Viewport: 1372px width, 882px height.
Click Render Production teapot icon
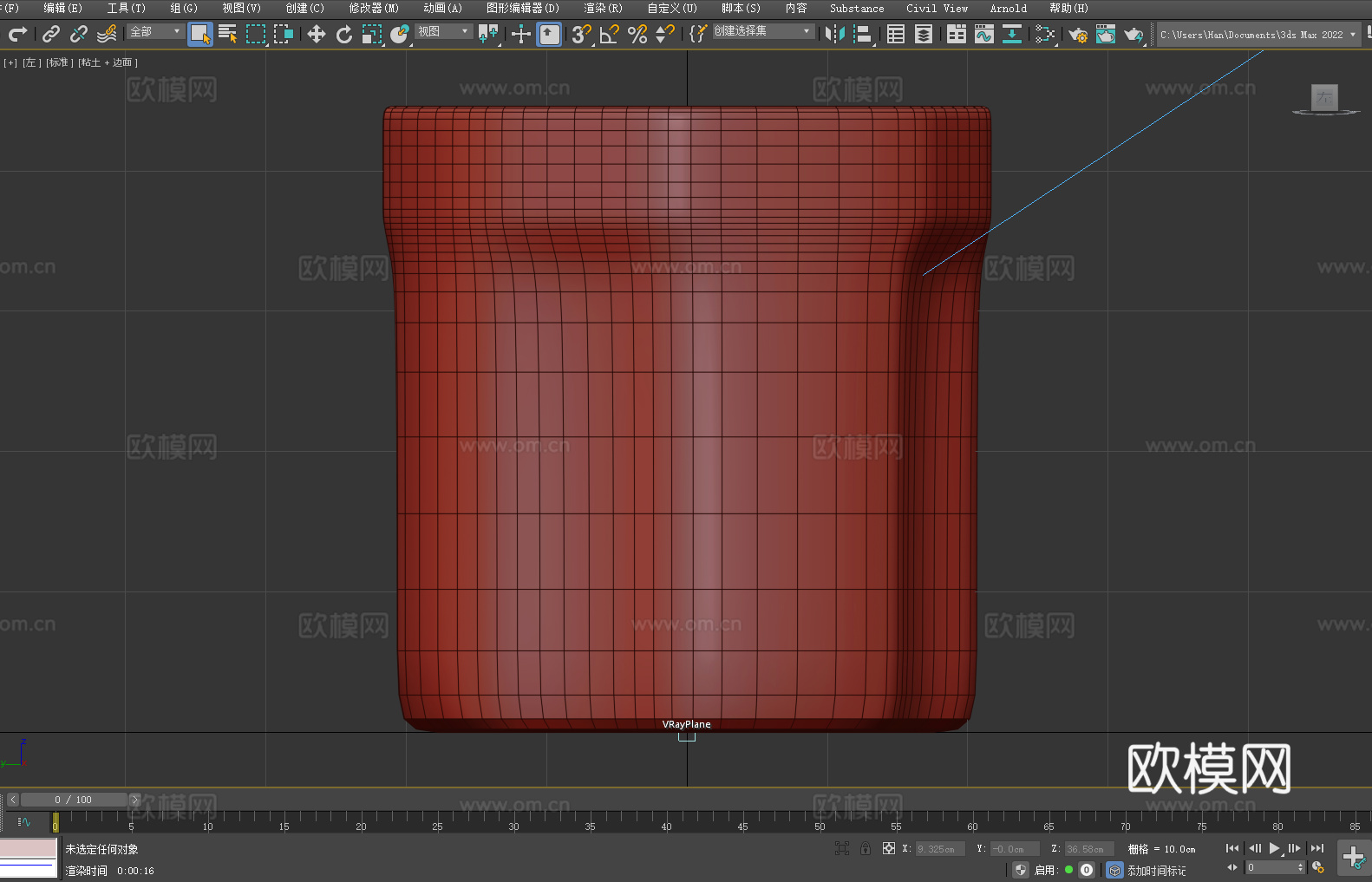(1134, 34)
